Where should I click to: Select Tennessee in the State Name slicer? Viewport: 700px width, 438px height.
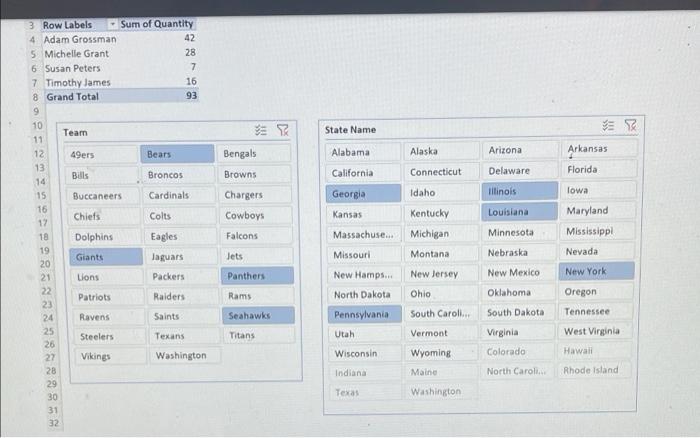coord(595,311)
